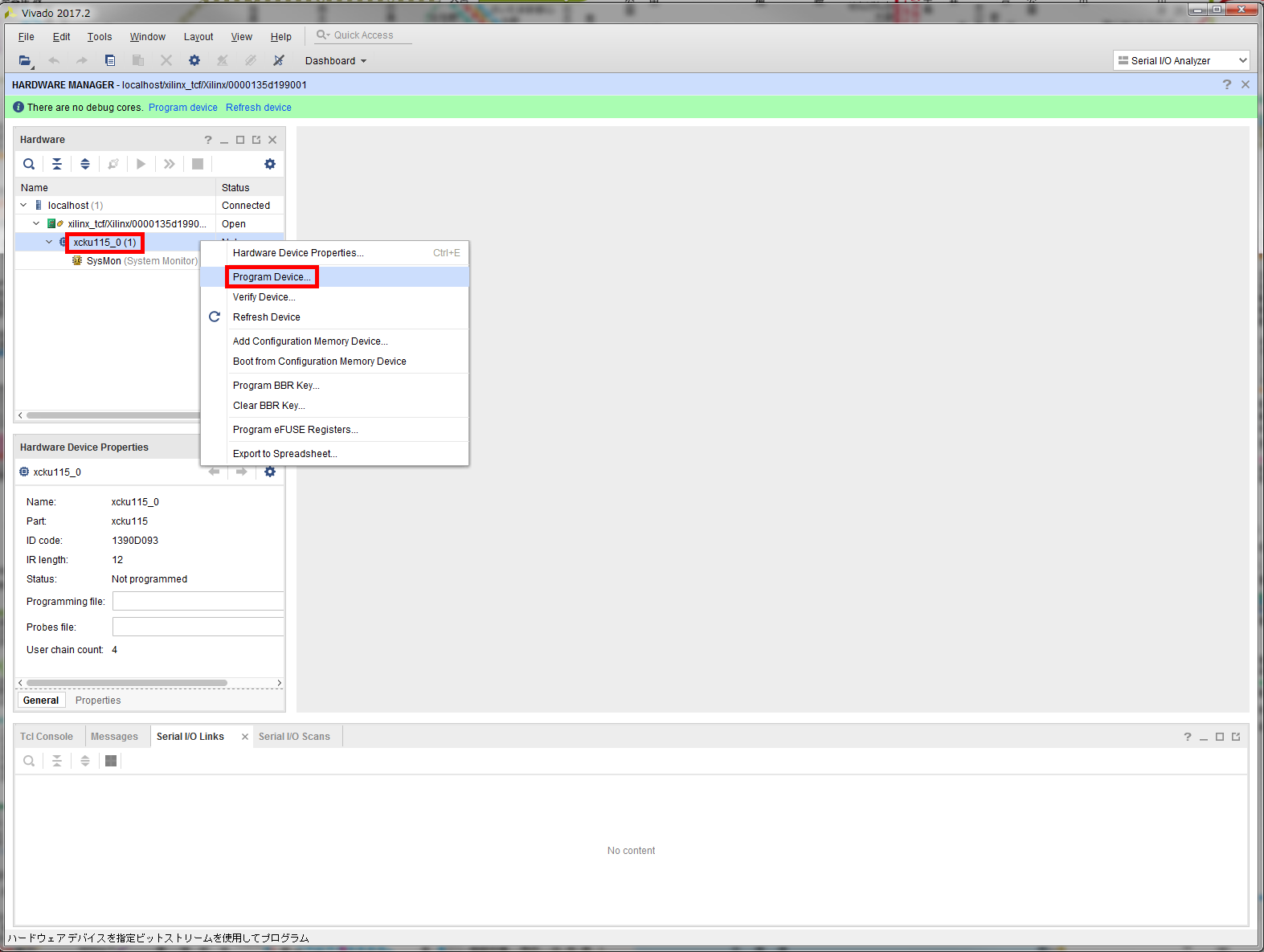The width and height of the screenshot is (1264, 952).
Task: Click properties panel horizontal scrollbar
Action: pyautogui.click(x=127, y=683)
